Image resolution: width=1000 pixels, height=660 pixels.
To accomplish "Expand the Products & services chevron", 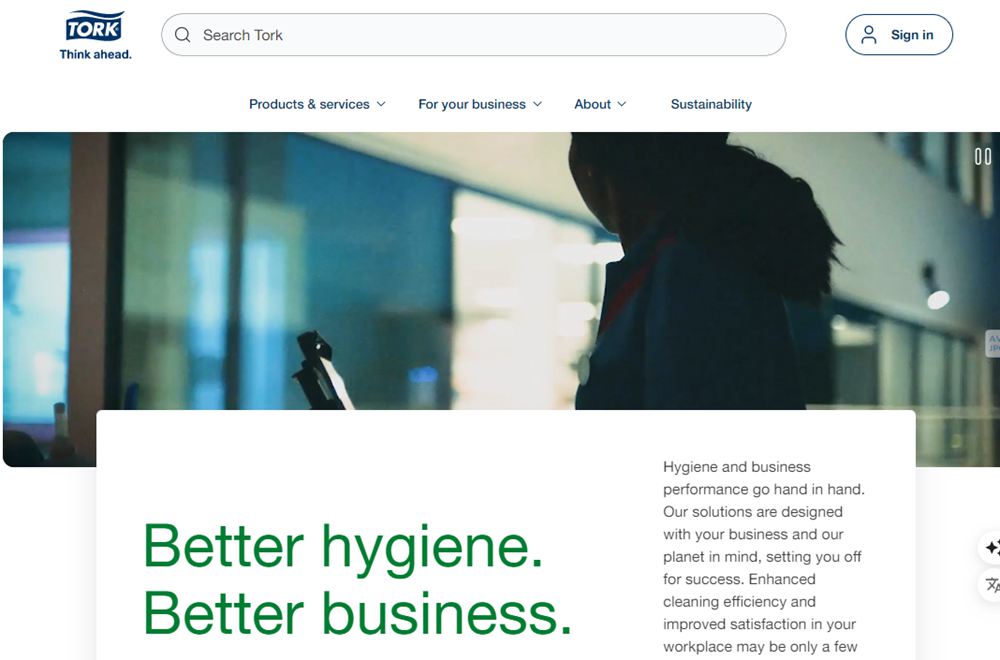I will (x=381, y=104).
